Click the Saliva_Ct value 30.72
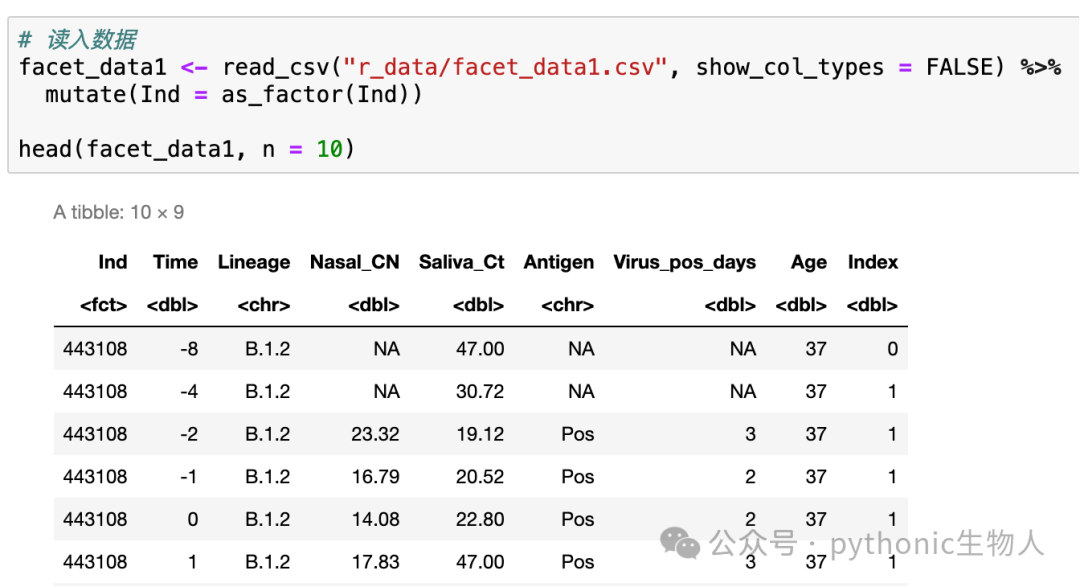The height and width of the screenshot is (587, 1080). [479, 391]
